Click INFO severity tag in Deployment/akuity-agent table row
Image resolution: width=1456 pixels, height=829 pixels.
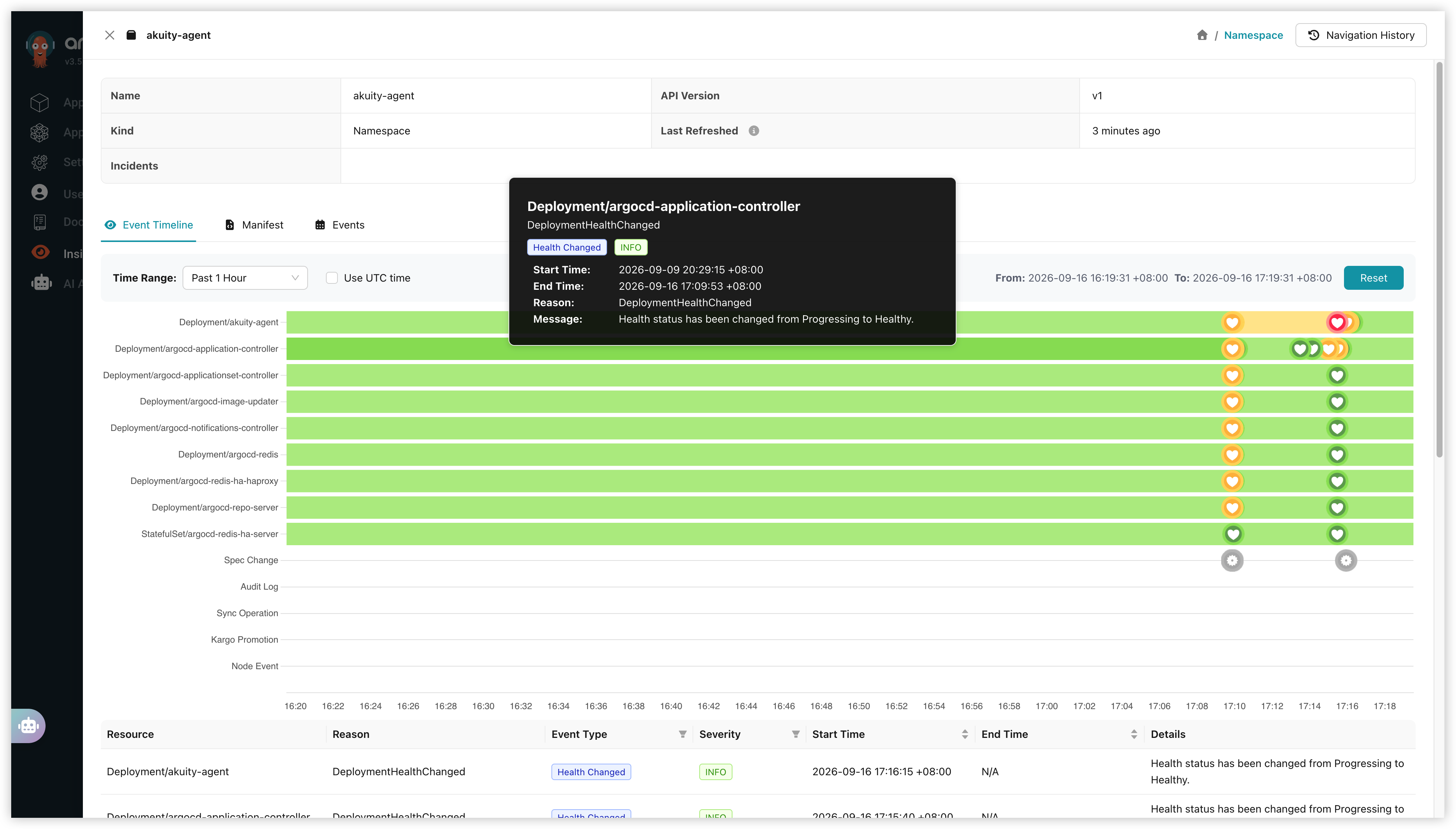point(715,772)
